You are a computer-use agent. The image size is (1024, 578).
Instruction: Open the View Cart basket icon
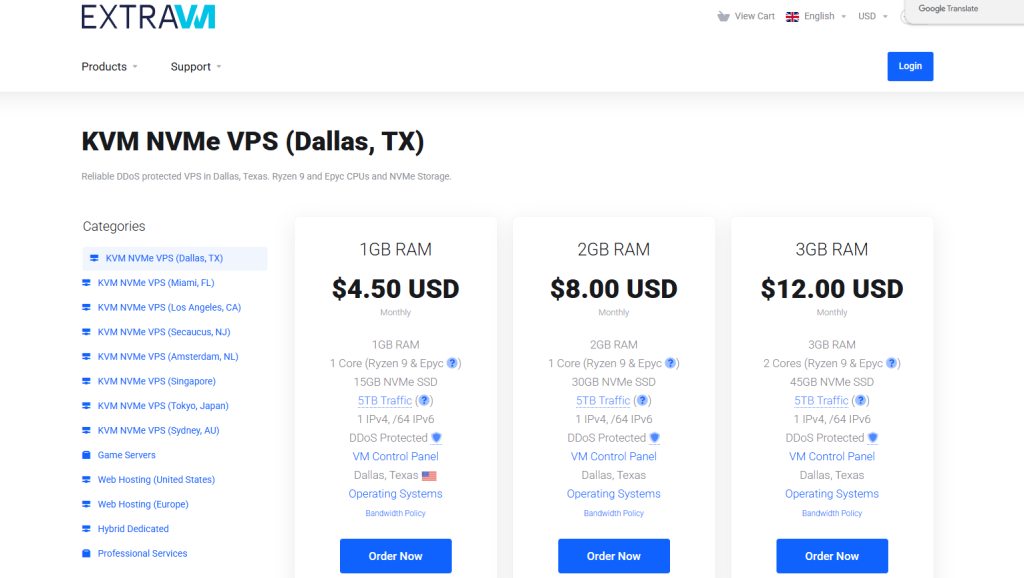coord(723,16)
